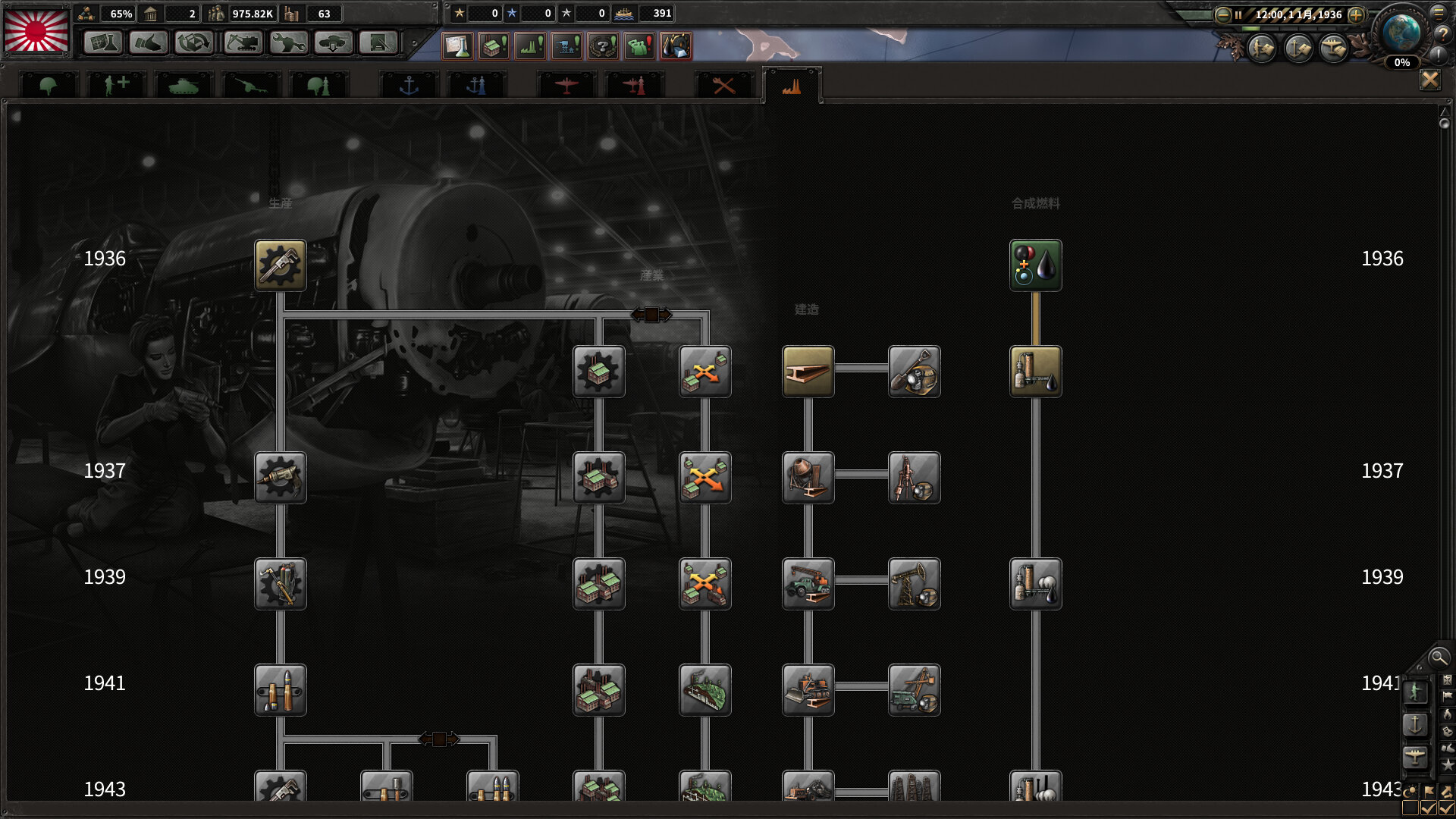
Task: Toggle the crossed arrows map checkbox
Action: tap(1446, 808)
